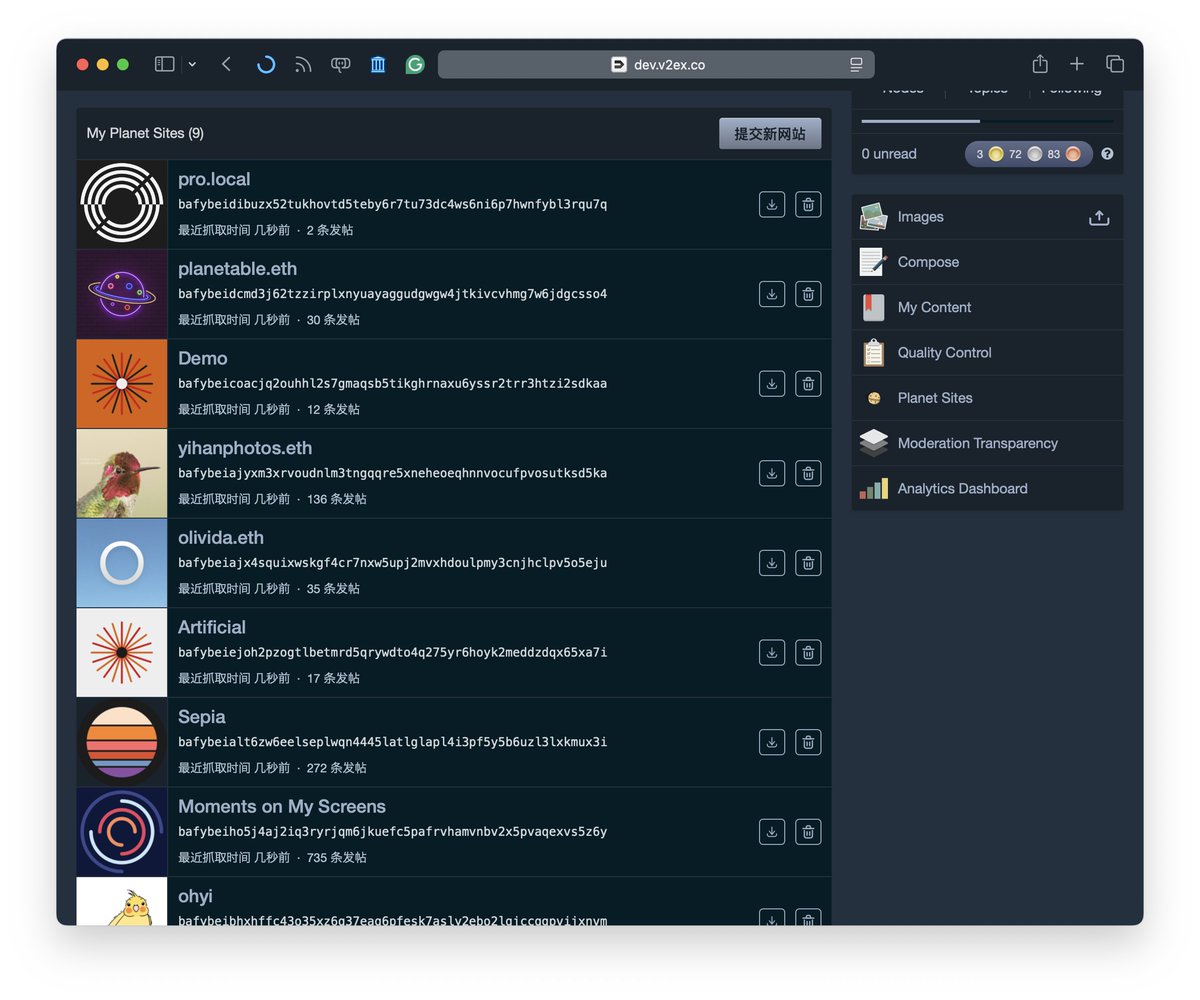Click the Safari page loading indicator

266,64
